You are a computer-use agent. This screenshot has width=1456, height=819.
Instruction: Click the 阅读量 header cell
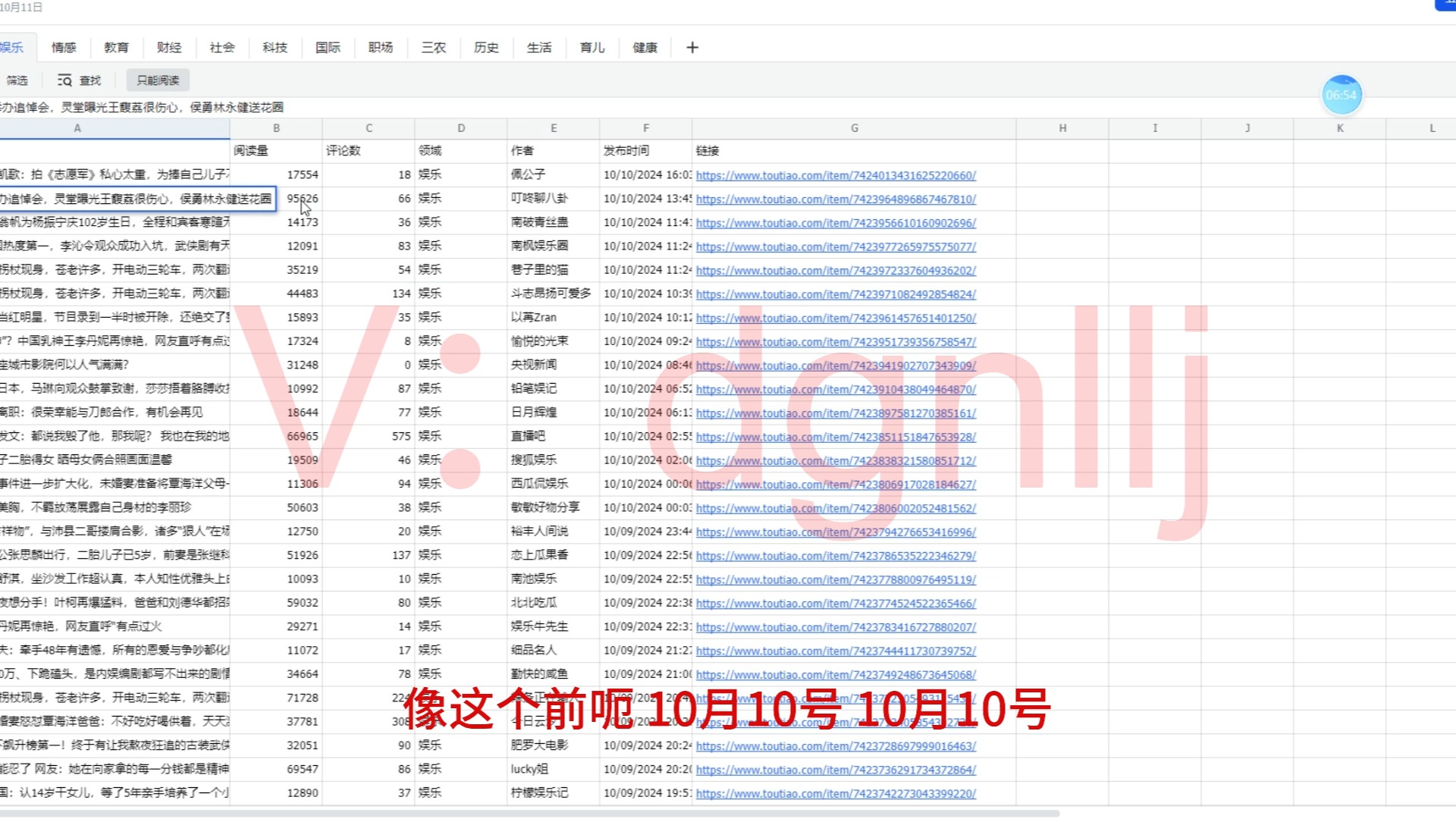pos(276,151)
